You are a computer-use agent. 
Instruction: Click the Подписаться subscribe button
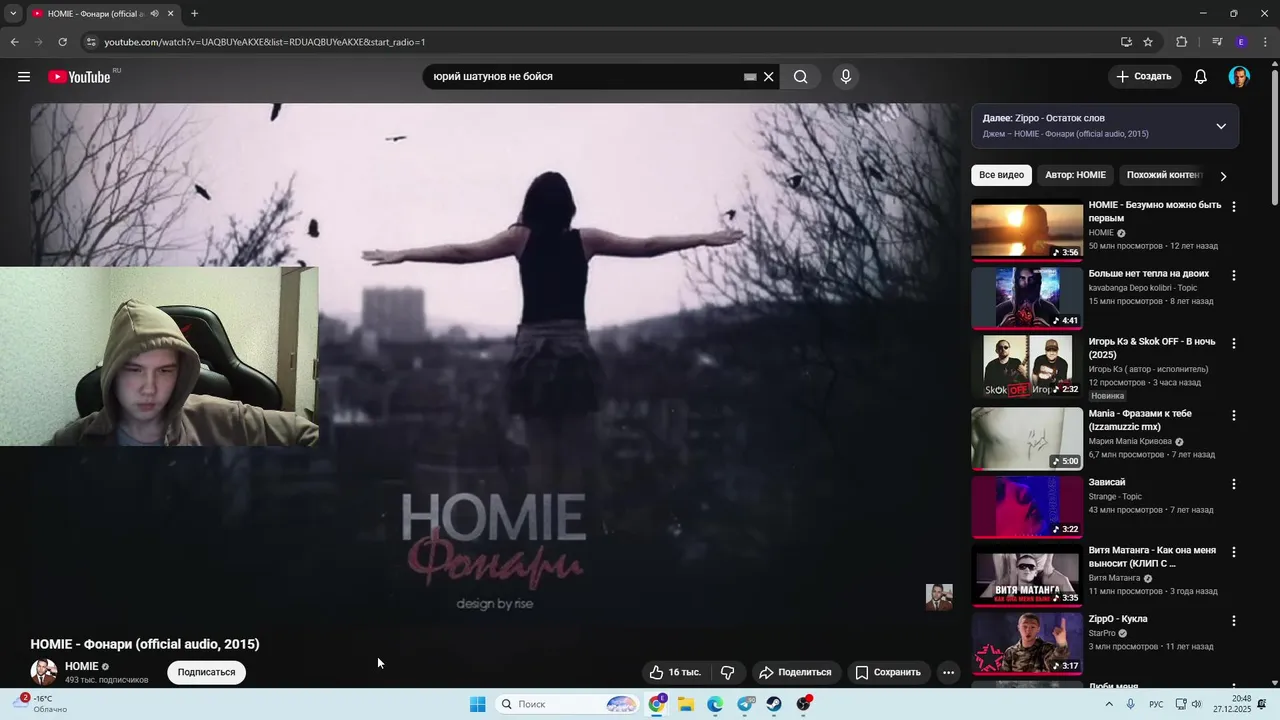(206, 672)
